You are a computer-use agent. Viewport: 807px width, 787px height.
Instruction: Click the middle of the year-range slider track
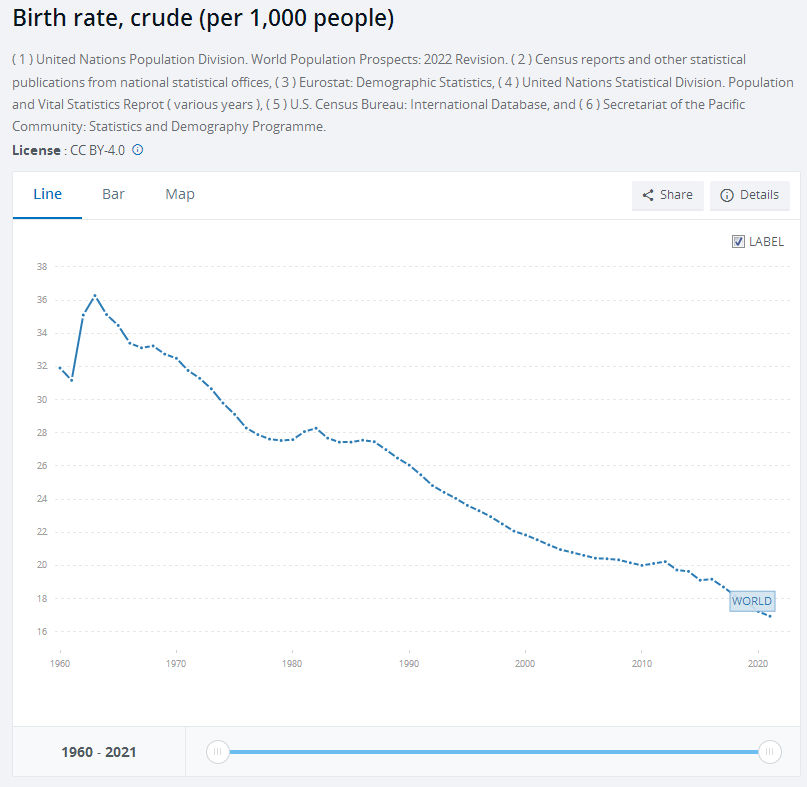pyautogui.click(x=493, y=751)
